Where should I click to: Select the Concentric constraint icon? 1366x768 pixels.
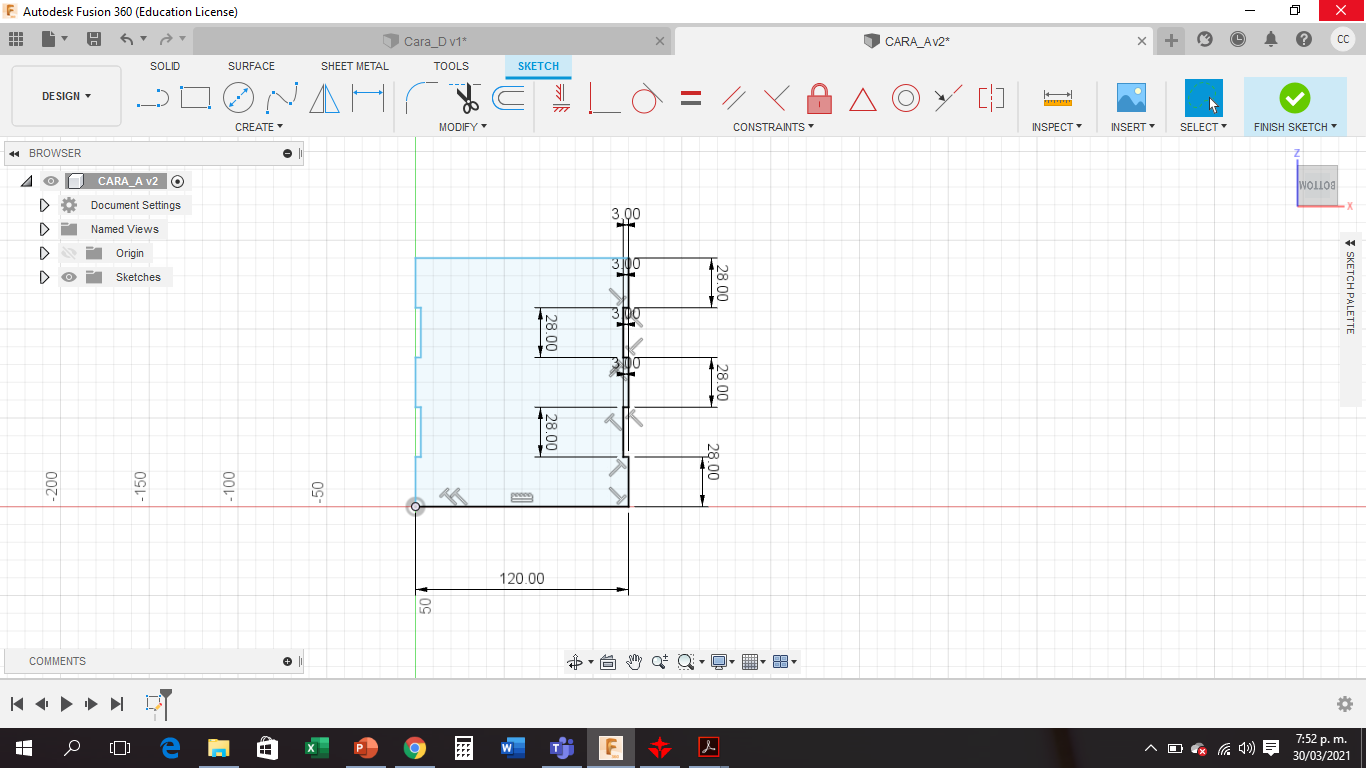905,98
